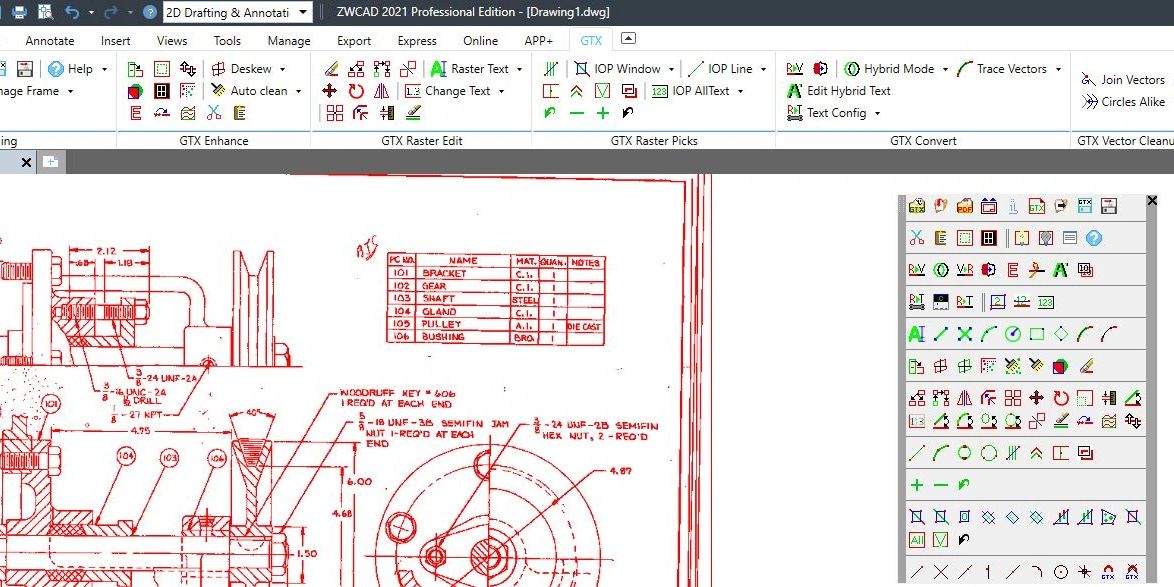Click the blue help icon in the floating toolbar
Viewport: 1174px width, 587px height.
(x=1094, y=238)
